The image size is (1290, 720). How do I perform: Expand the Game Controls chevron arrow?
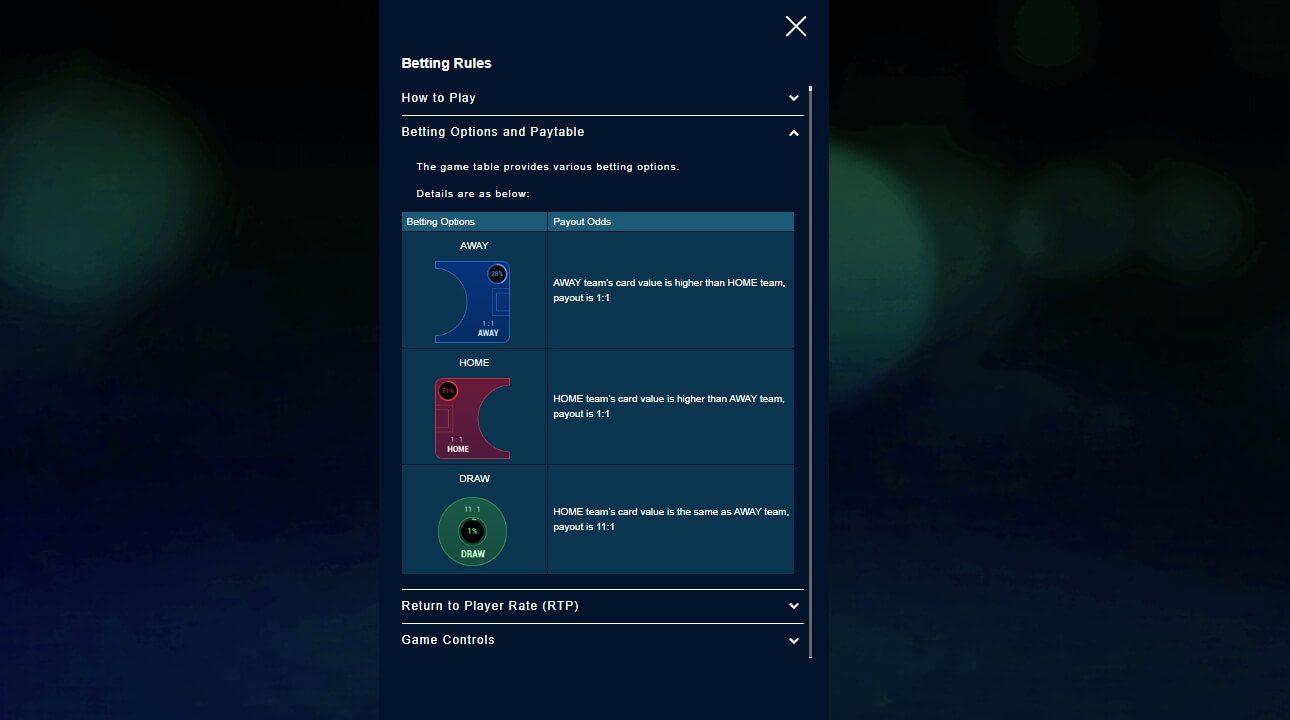coord(793,640)
